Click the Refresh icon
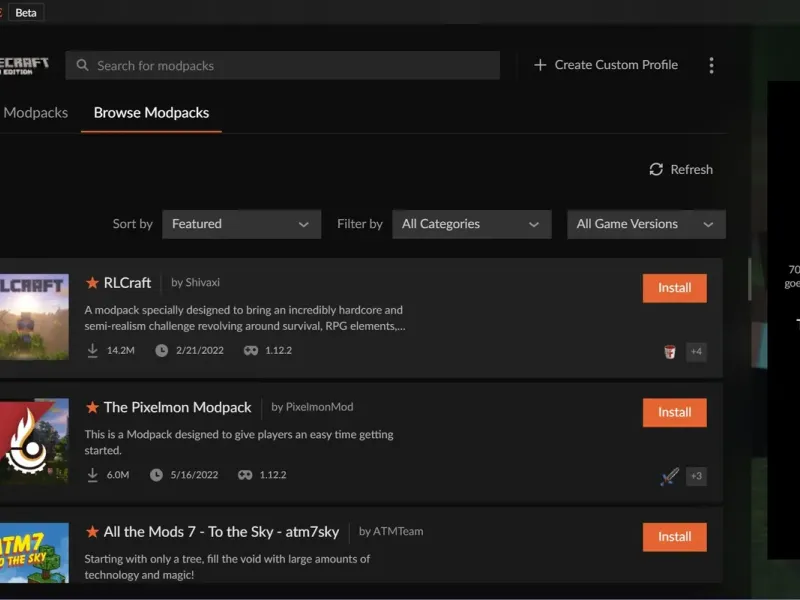This screenshot has width=800, height=600. [656, 170]
